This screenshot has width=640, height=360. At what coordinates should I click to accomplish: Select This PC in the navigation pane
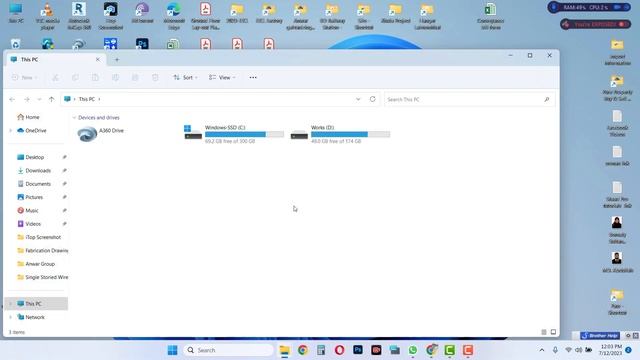point(33,304)
